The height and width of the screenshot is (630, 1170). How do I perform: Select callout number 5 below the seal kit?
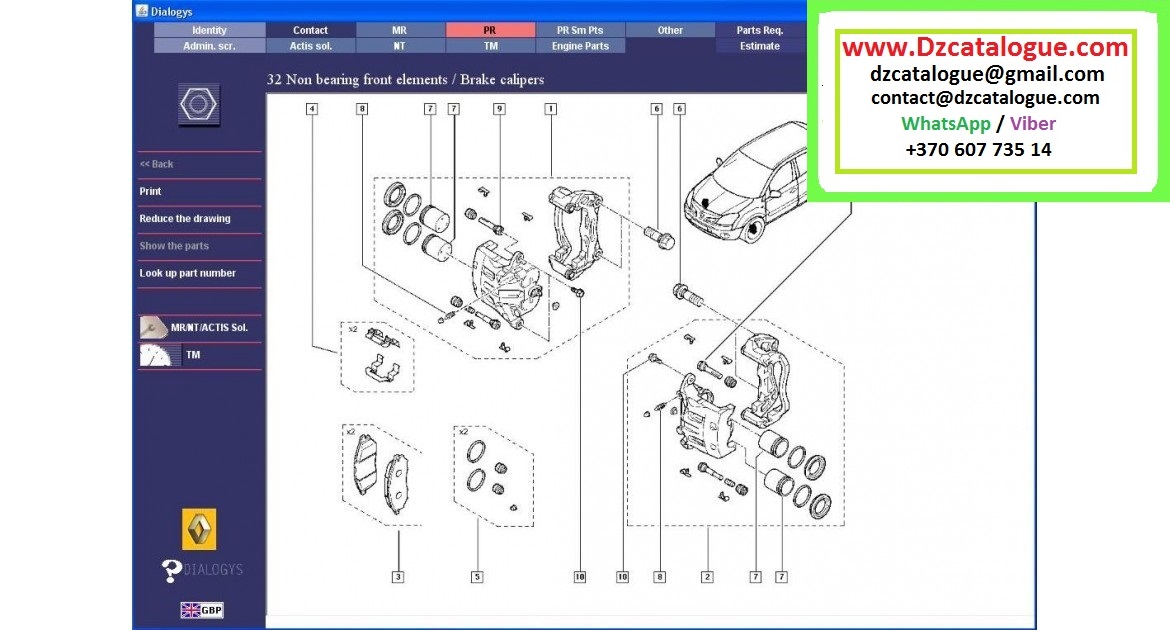(477, 577)
